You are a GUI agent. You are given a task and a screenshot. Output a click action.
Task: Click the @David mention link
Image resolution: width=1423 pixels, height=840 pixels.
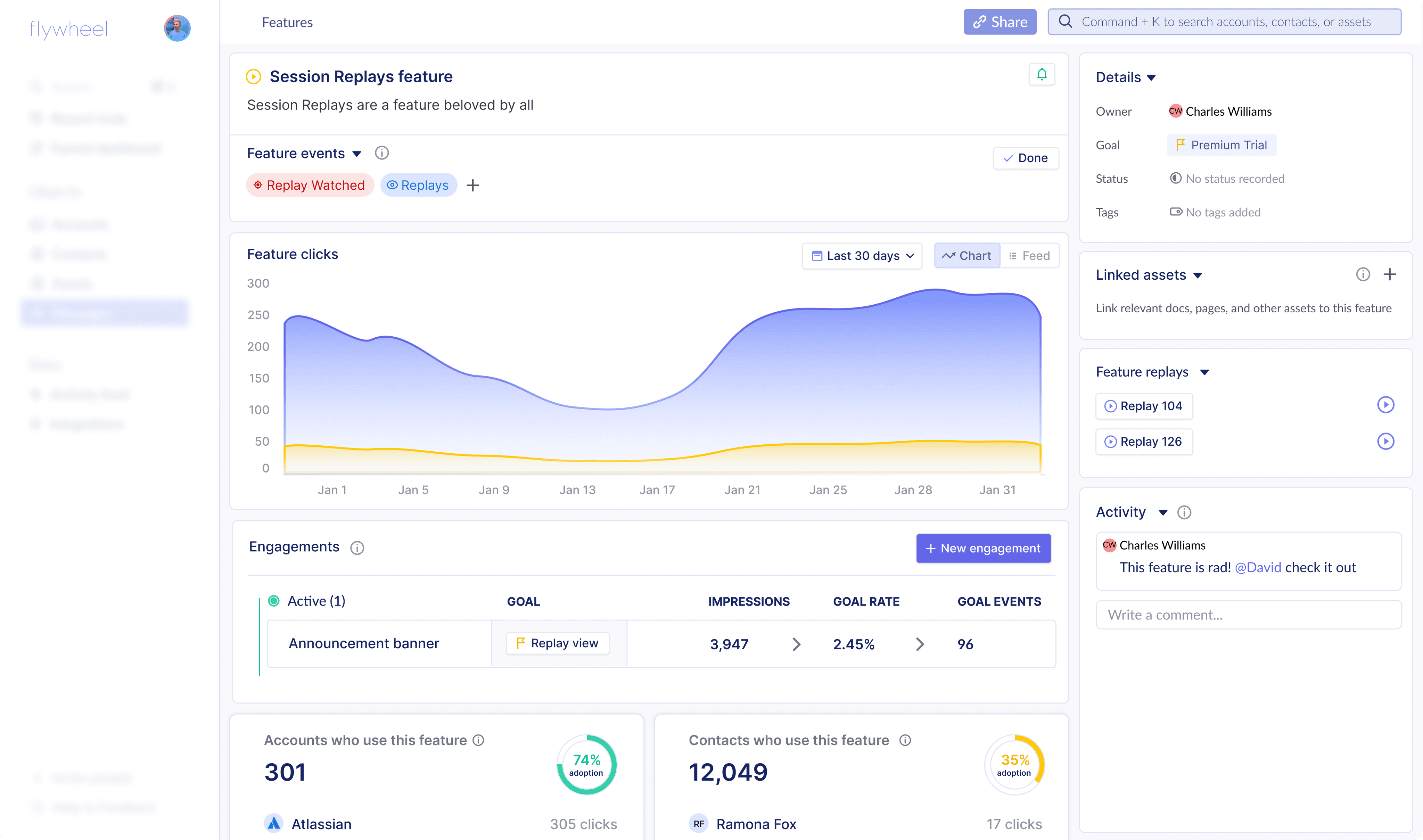[x=1258, y=567]
